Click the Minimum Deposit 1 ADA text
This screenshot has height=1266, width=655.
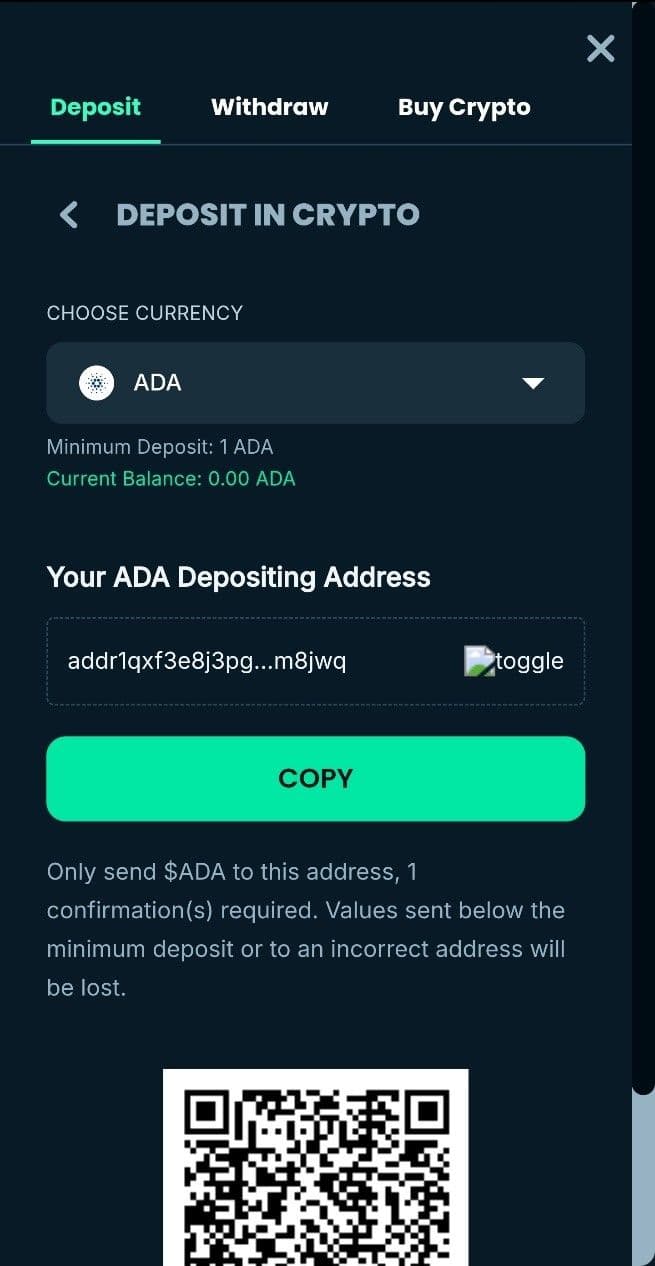(160, 447)
